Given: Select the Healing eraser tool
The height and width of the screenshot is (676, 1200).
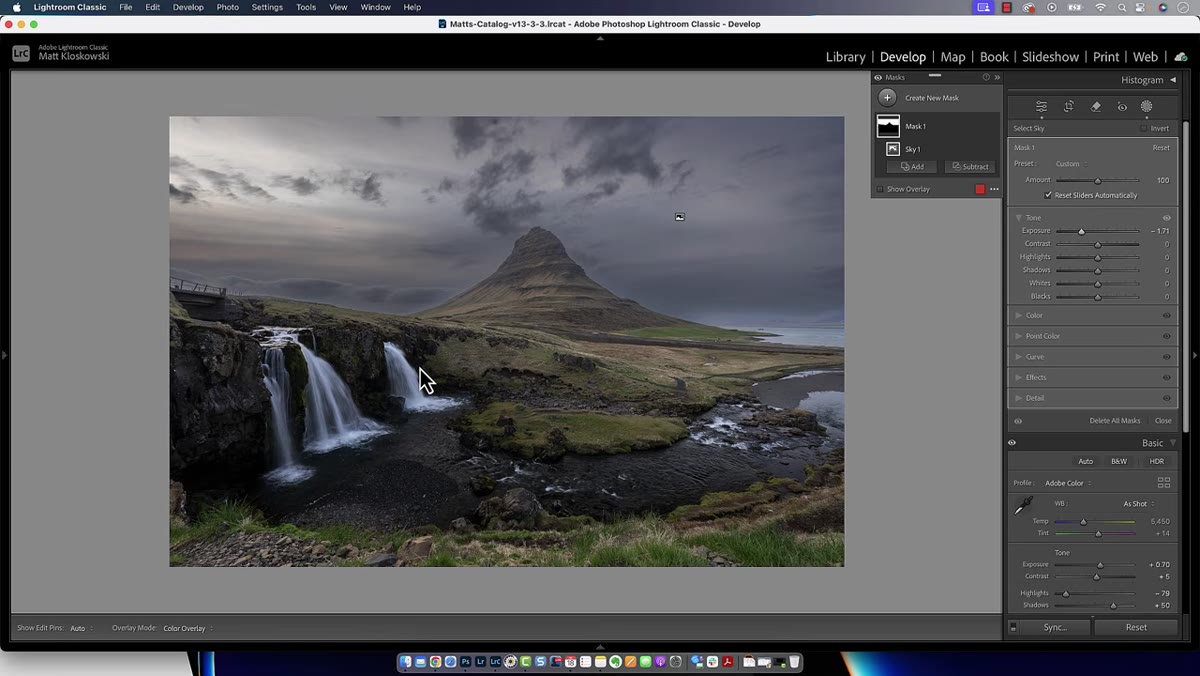Looking at the screenshot, I should pos(1096,106).
